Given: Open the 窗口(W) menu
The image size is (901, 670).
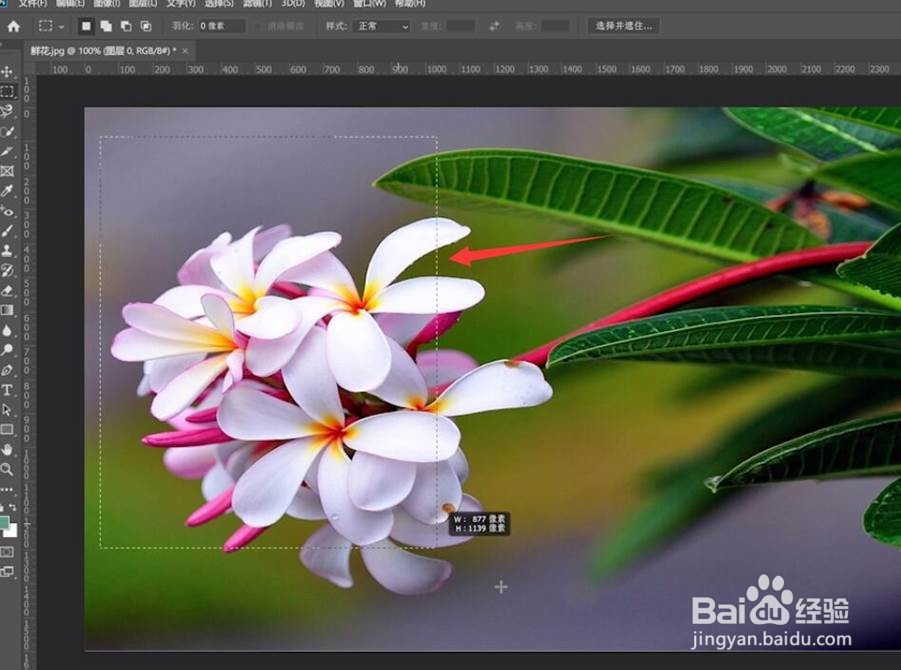Looking at the screenshot, I should click(369, 3).
